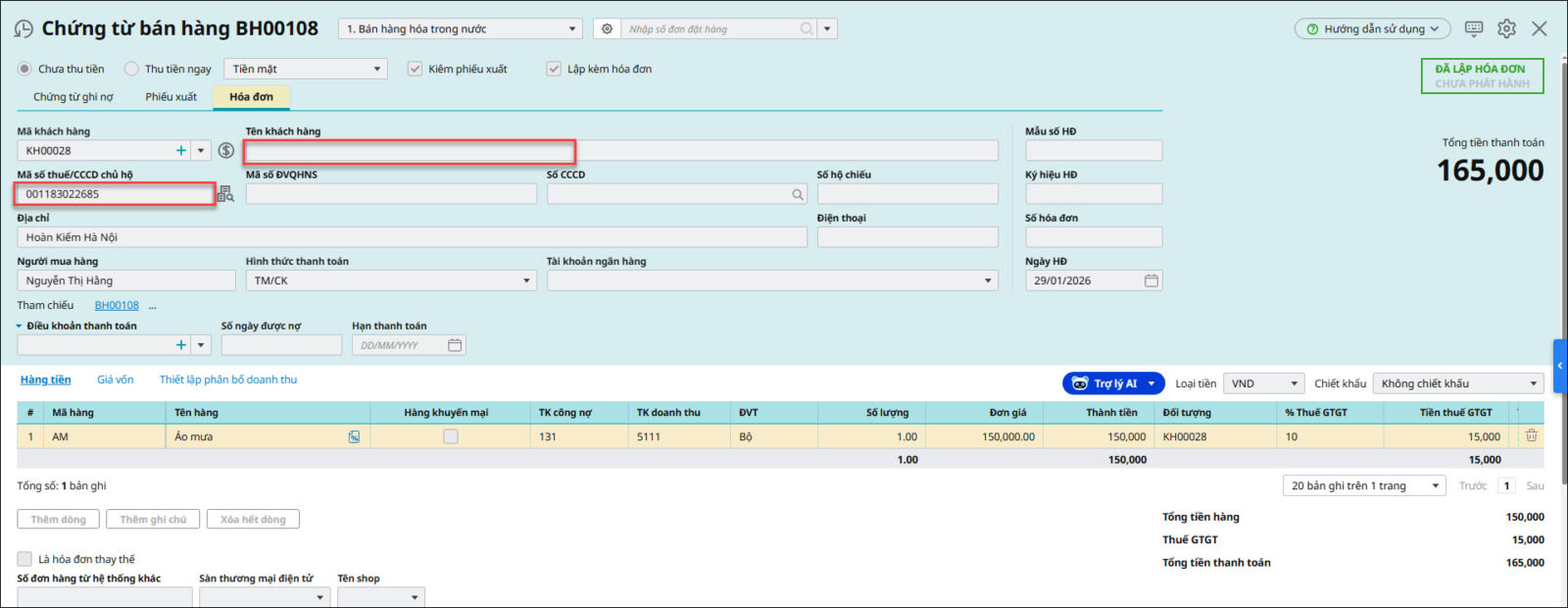Click the tax code lookup icon

tap(225, 194)
